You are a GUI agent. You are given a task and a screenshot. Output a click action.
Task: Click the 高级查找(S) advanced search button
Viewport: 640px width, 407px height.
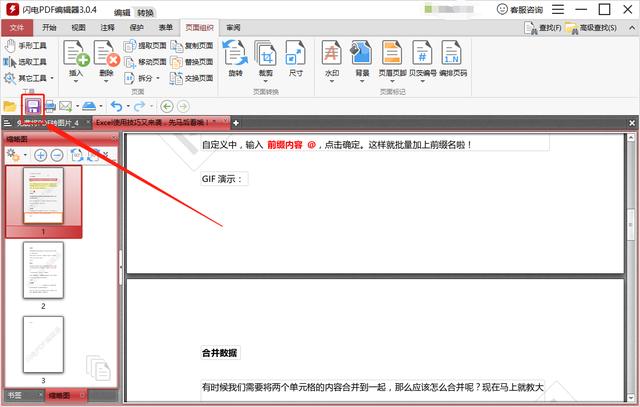[600, 28]
